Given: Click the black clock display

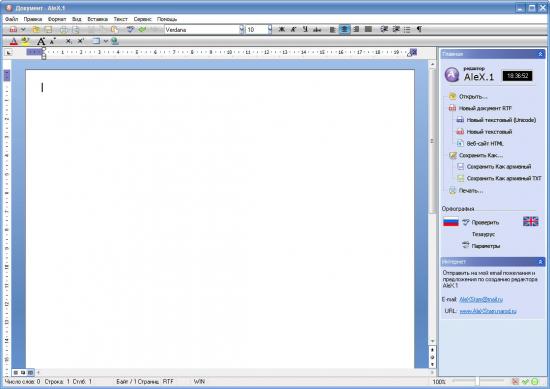Looking at the screenshot, I should coord(517,76).
